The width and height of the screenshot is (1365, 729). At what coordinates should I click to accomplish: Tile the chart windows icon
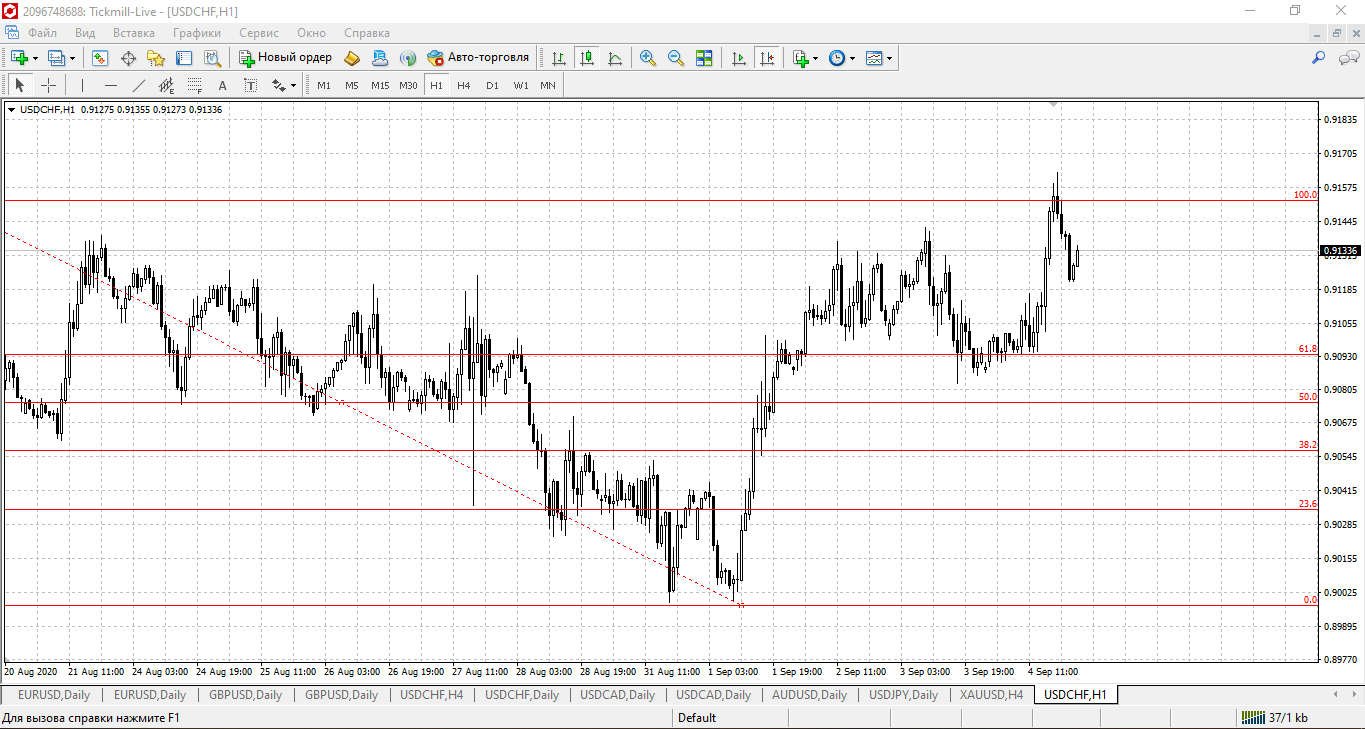coord(704,58)
